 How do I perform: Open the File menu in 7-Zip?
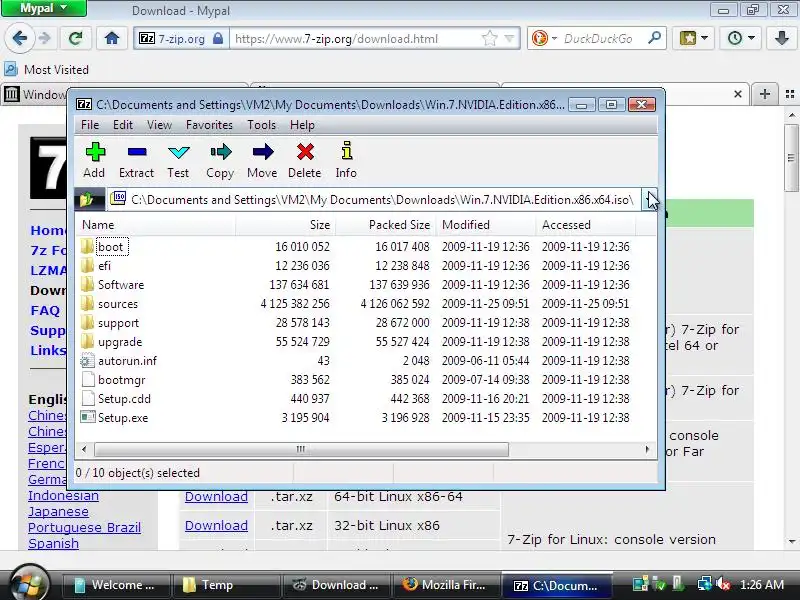[x=90, y=125]
